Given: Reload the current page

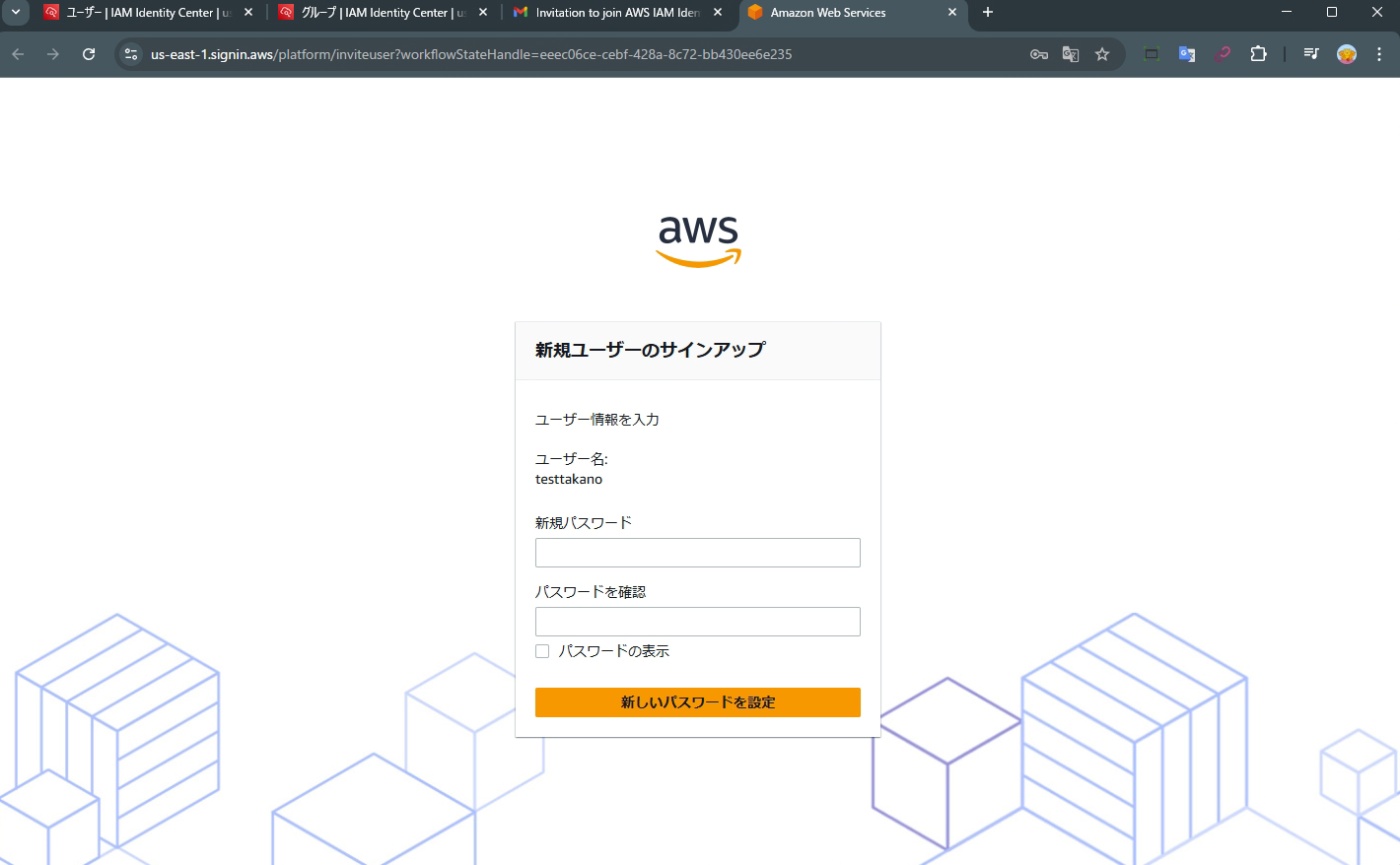Looking at the screenshot, I should (x=89, y=54).
